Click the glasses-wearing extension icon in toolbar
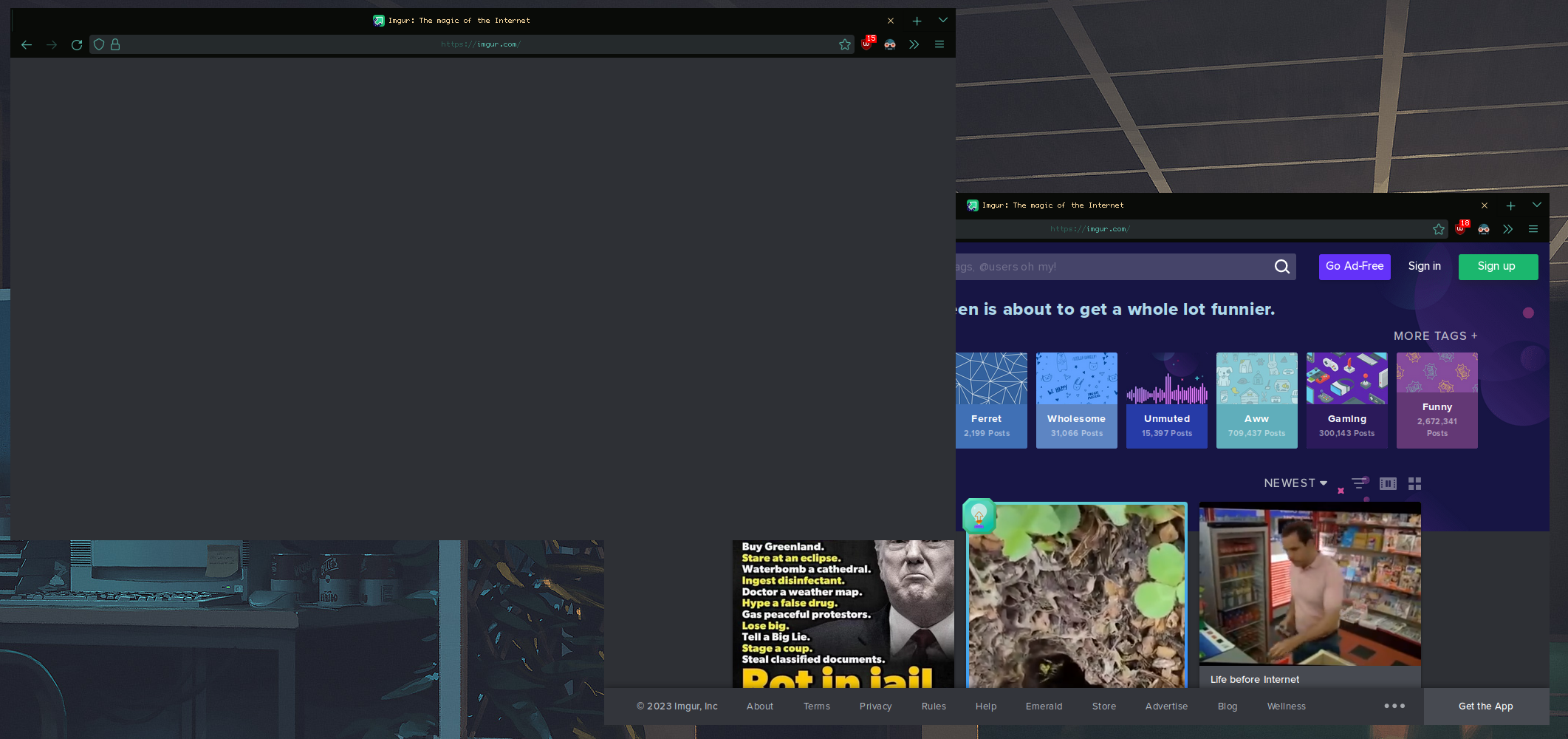The height and width of the screenshot is (739, 1568). 890,44
